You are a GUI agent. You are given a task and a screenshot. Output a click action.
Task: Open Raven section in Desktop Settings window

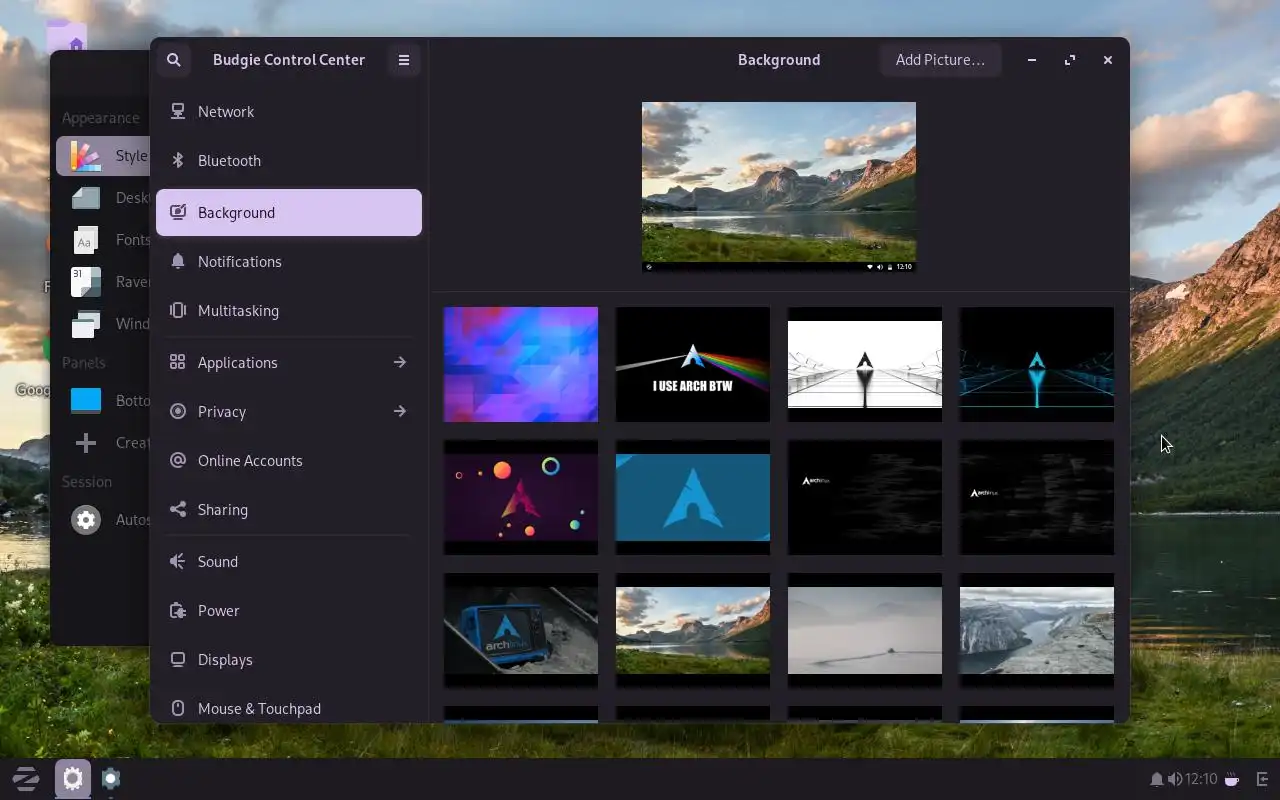104,282
